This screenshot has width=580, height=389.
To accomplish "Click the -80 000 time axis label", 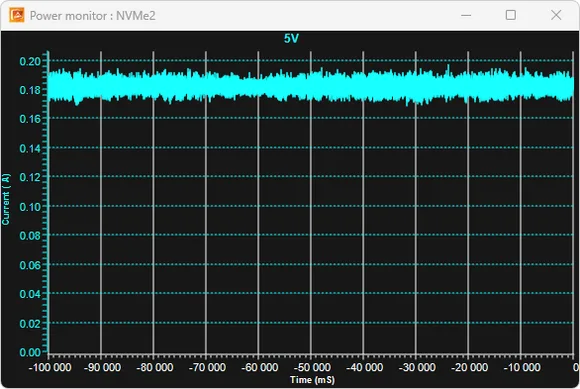I will [x=155, y=367].
